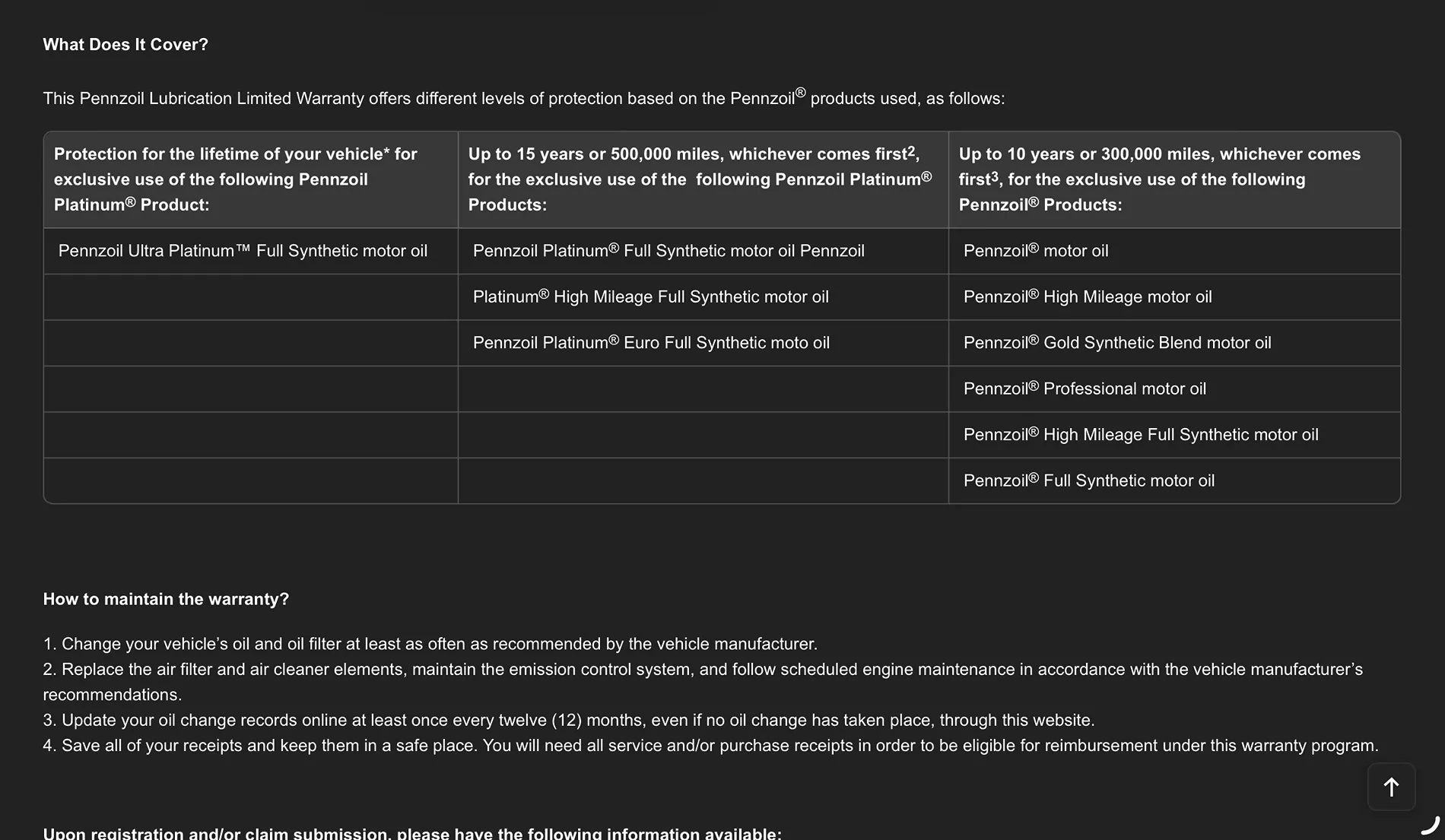Screen dimensions: 1445x840
Task: Click "How to maintain the warranty?" heading
Action: click(166, 599)
